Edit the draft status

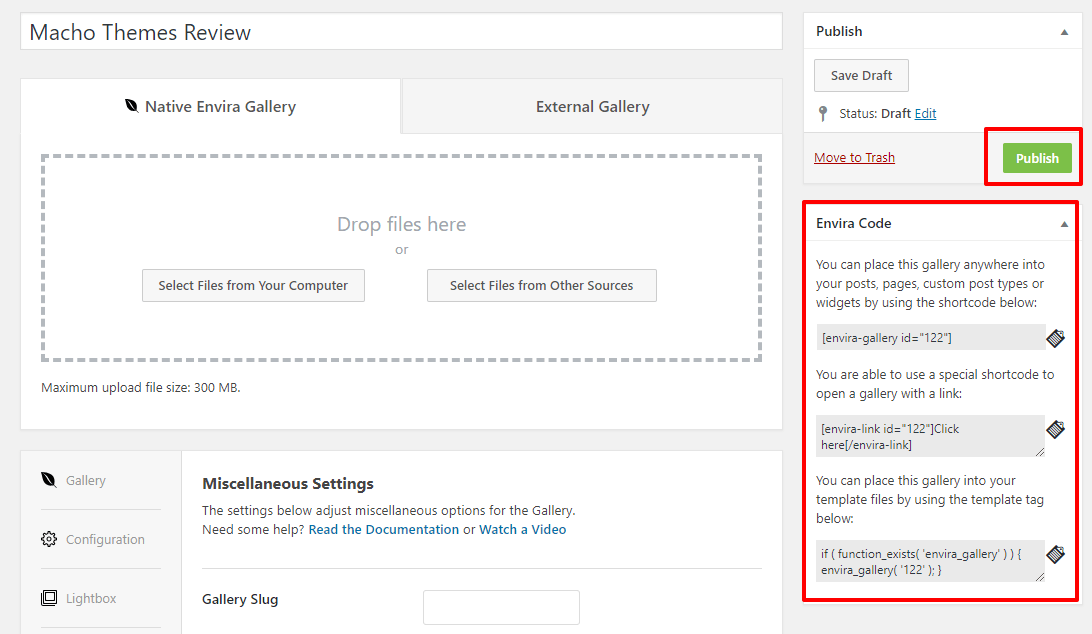click(925, 114)
